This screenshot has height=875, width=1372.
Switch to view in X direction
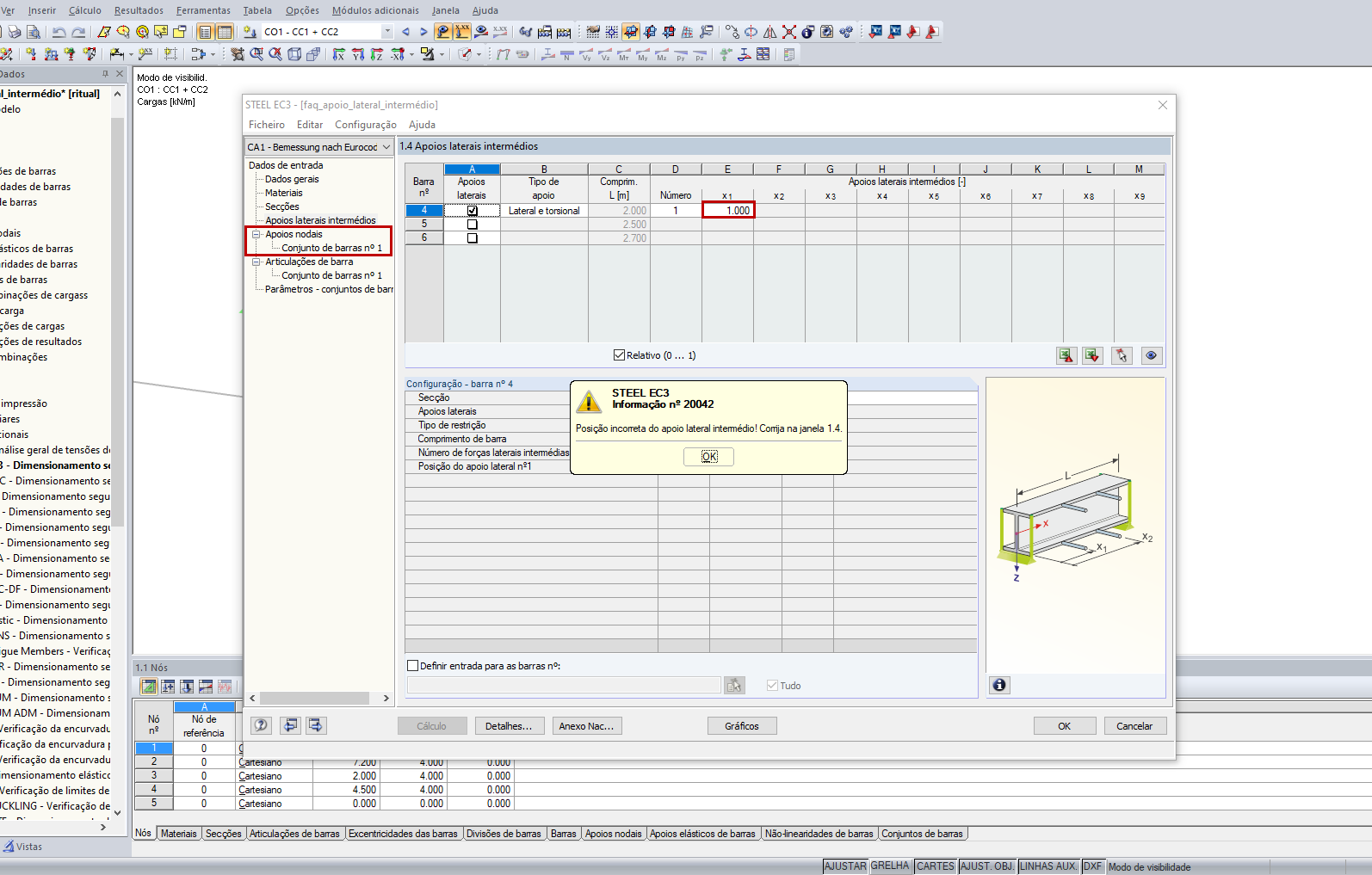[339, 54]
